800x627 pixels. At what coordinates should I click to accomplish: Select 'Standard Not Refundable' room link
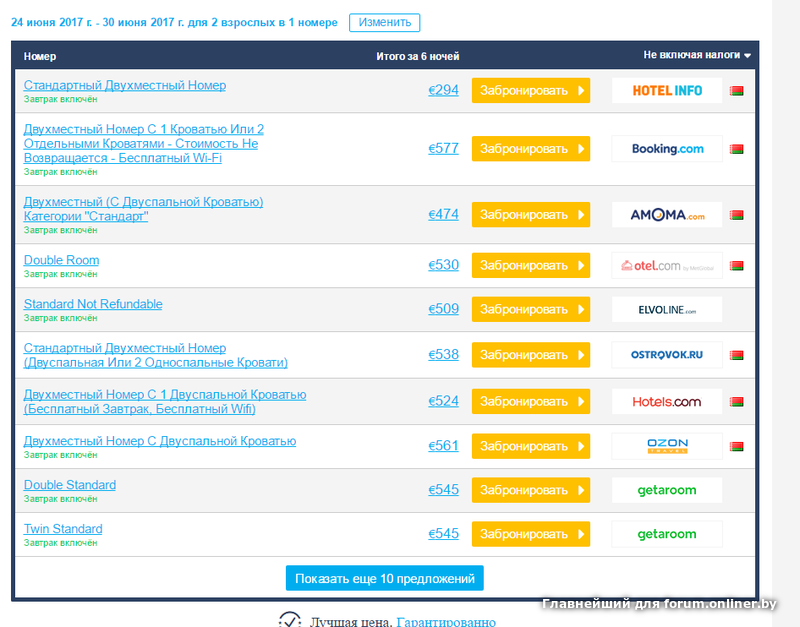coord(93,304)
